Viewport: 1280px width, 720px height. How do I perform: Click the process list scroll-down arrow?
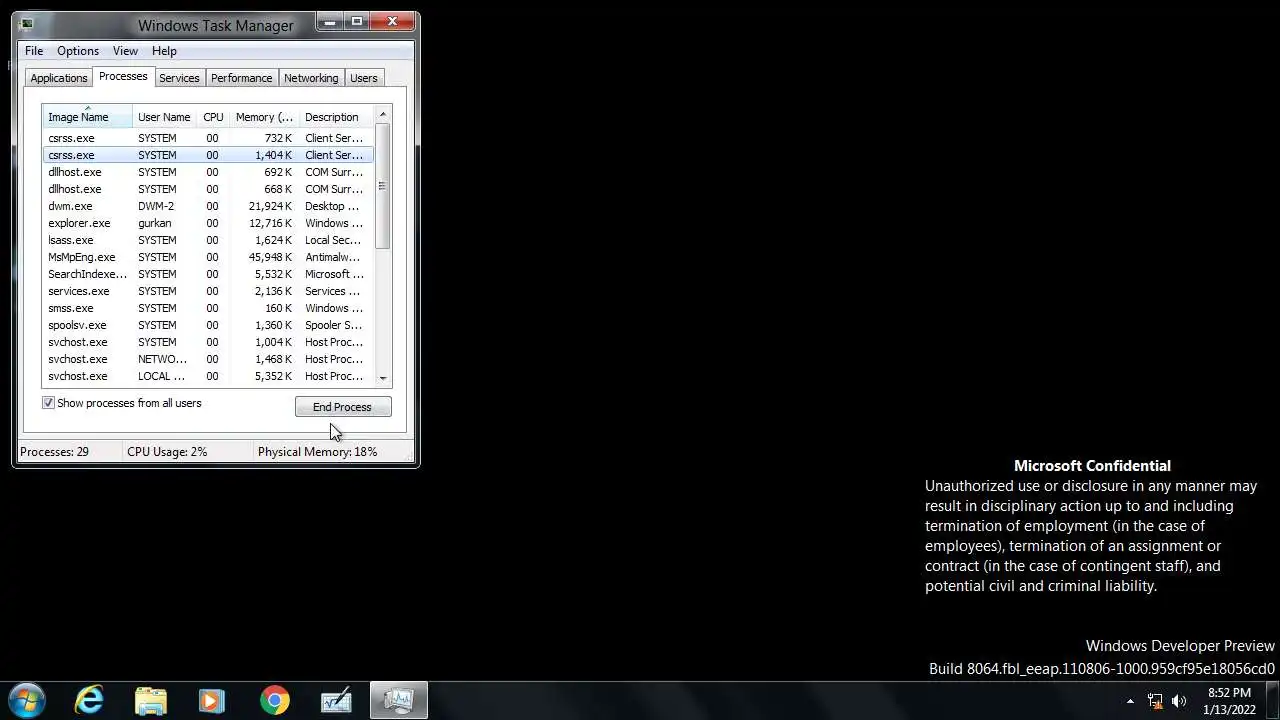tap(382, 378)
